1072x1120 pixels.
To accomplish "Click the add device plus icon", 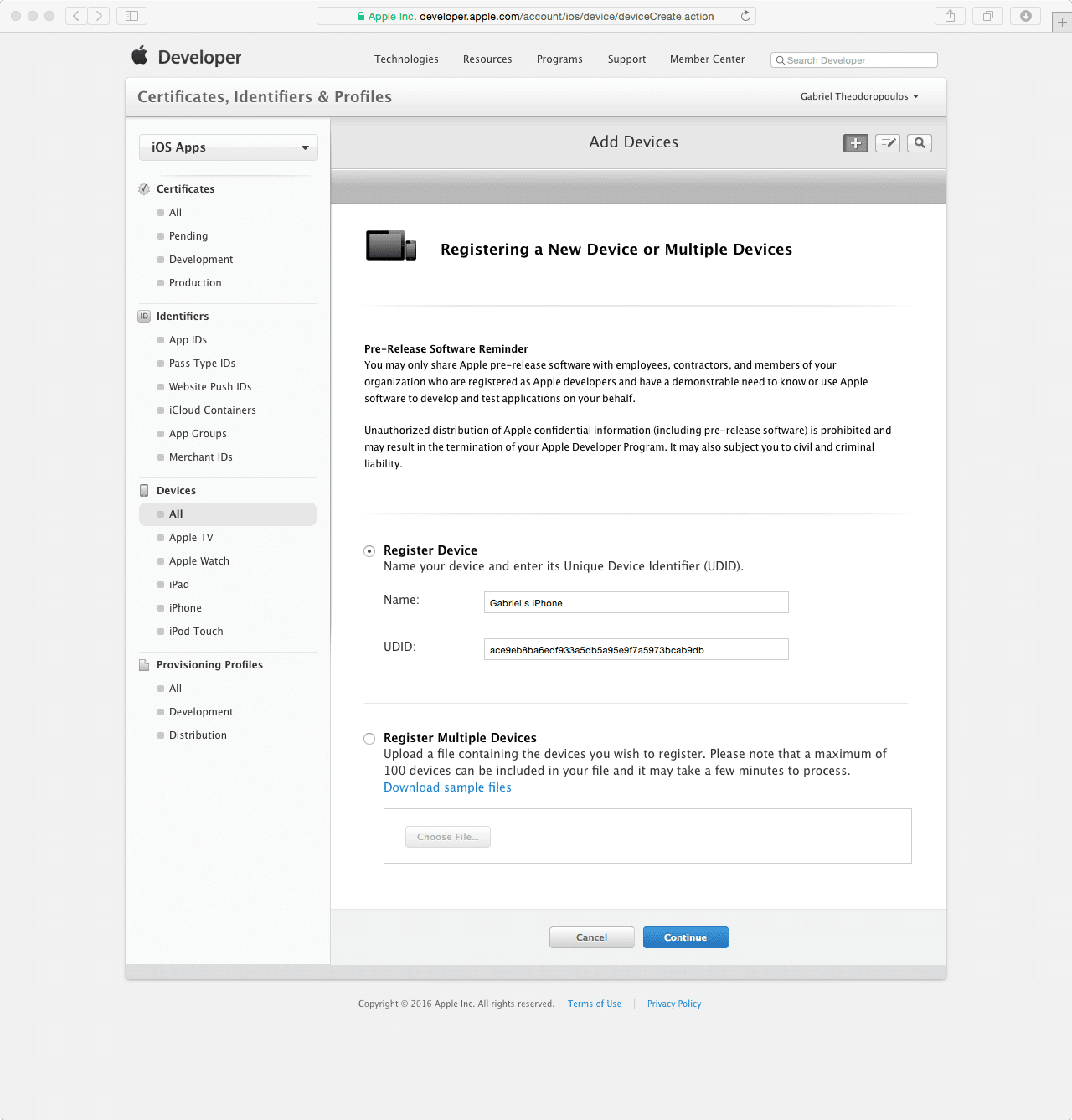I will tap(855, 143).
